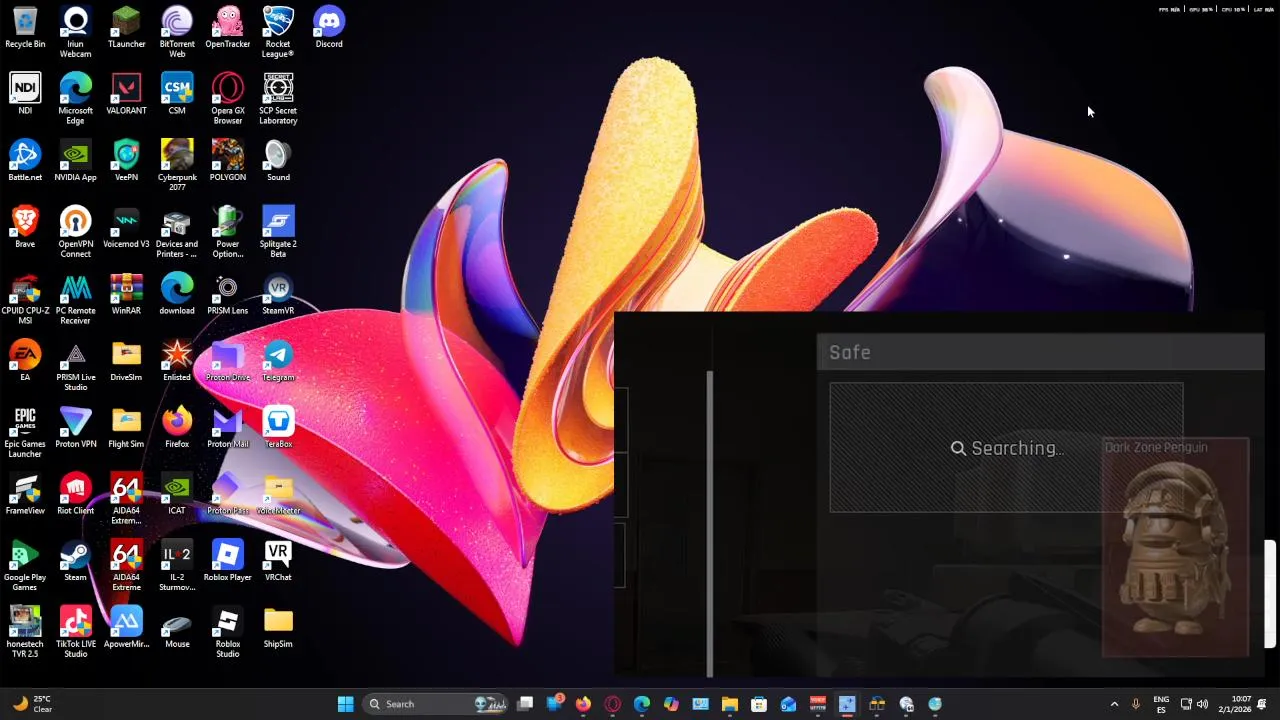
Task: Open the Flight Sim folder icon
Action: coord(126,428)
